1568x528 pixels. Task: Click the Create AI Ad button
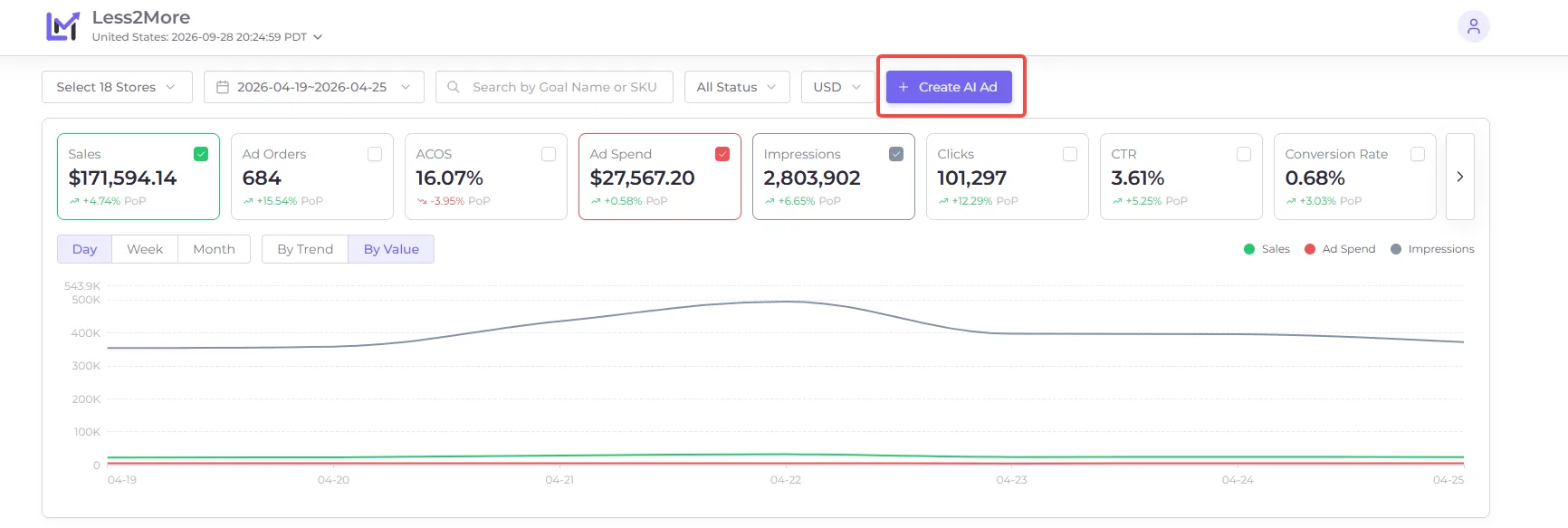tap(949, 87)
